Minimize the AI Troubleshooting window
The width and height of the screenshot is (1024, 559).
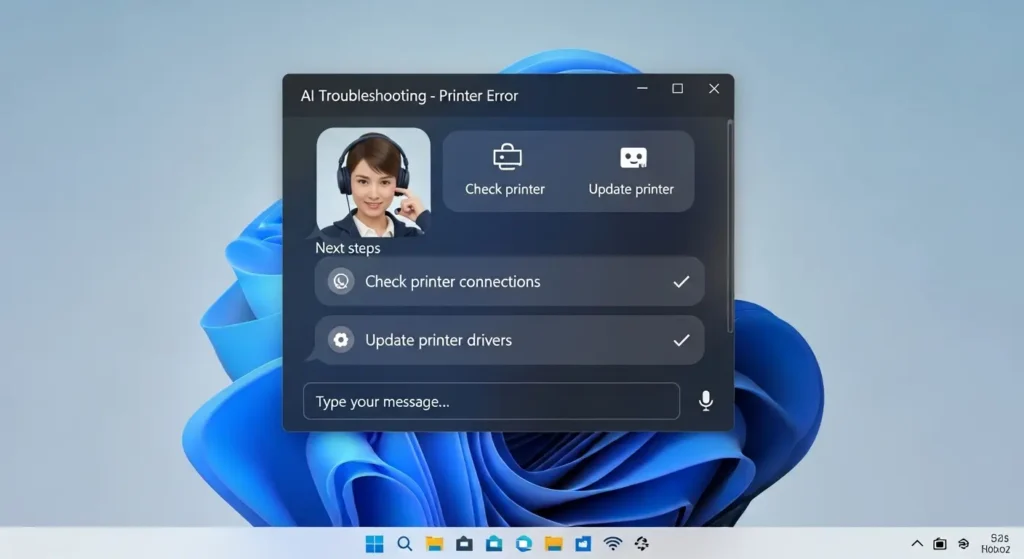643,88
